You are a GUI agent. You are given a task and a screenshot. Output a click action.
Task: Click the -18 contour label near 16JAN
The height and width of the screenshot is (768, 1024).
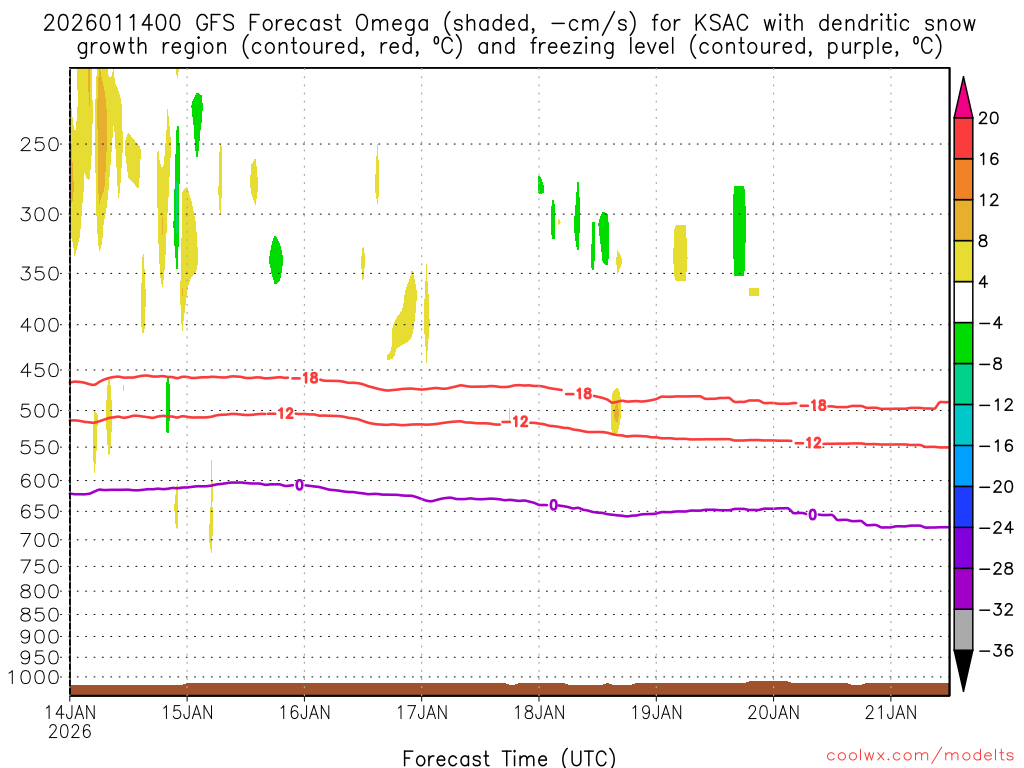click(x=305, y=378)
